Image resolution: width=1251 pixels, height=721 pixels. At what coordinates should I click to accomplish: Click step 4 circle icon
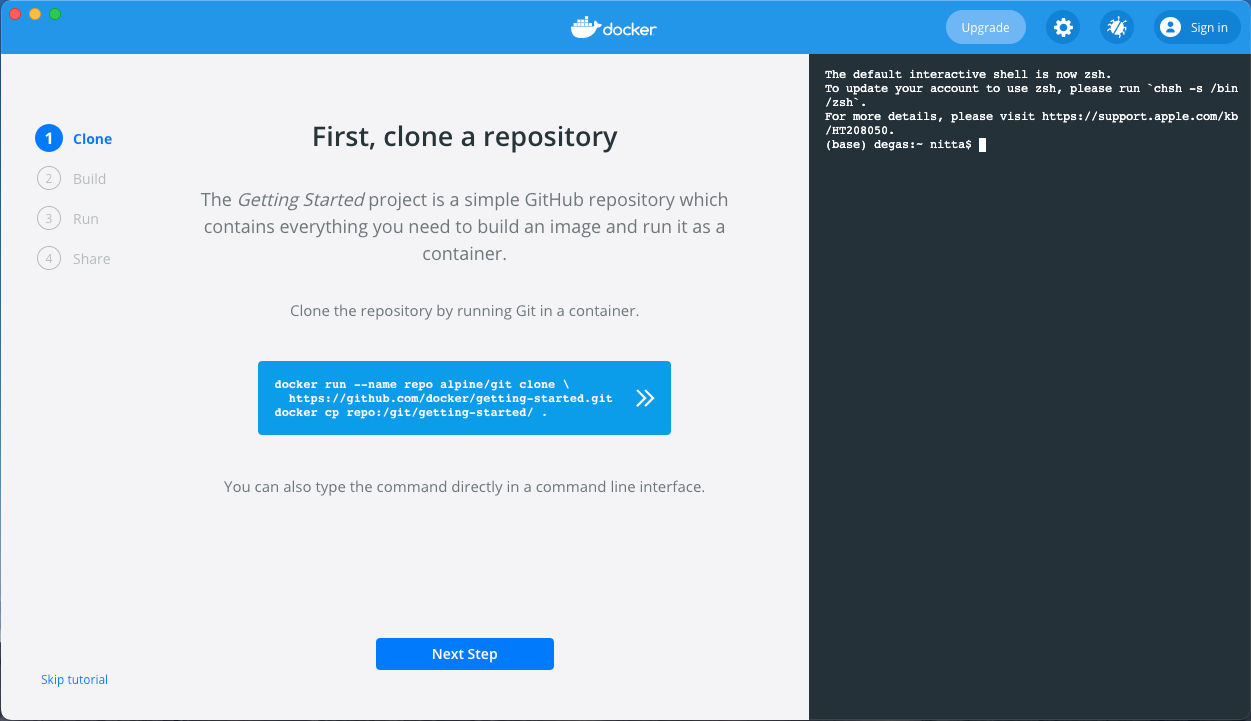tap(48, 259)
